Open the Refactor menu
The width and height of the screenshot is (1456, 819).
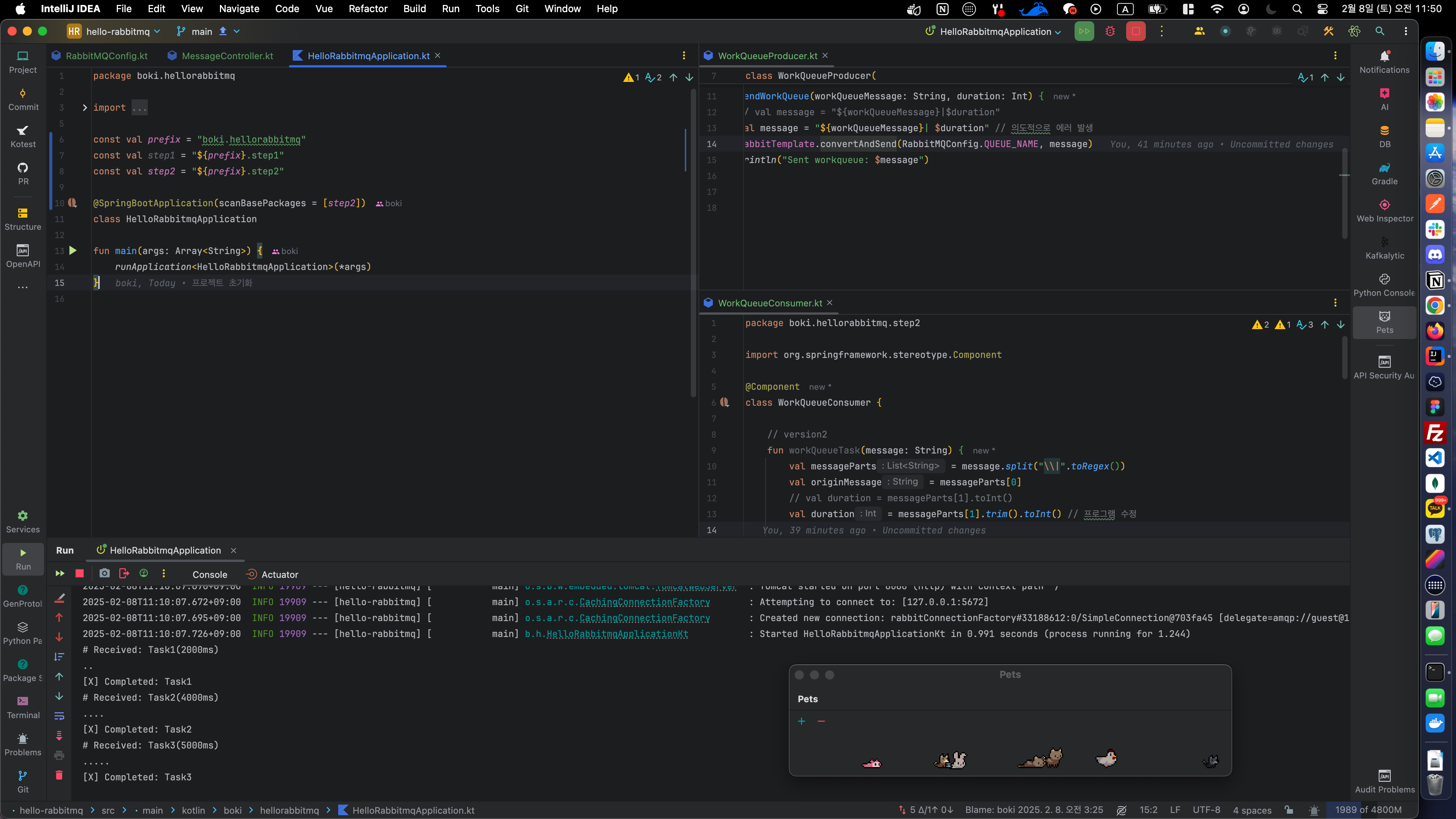368,8
